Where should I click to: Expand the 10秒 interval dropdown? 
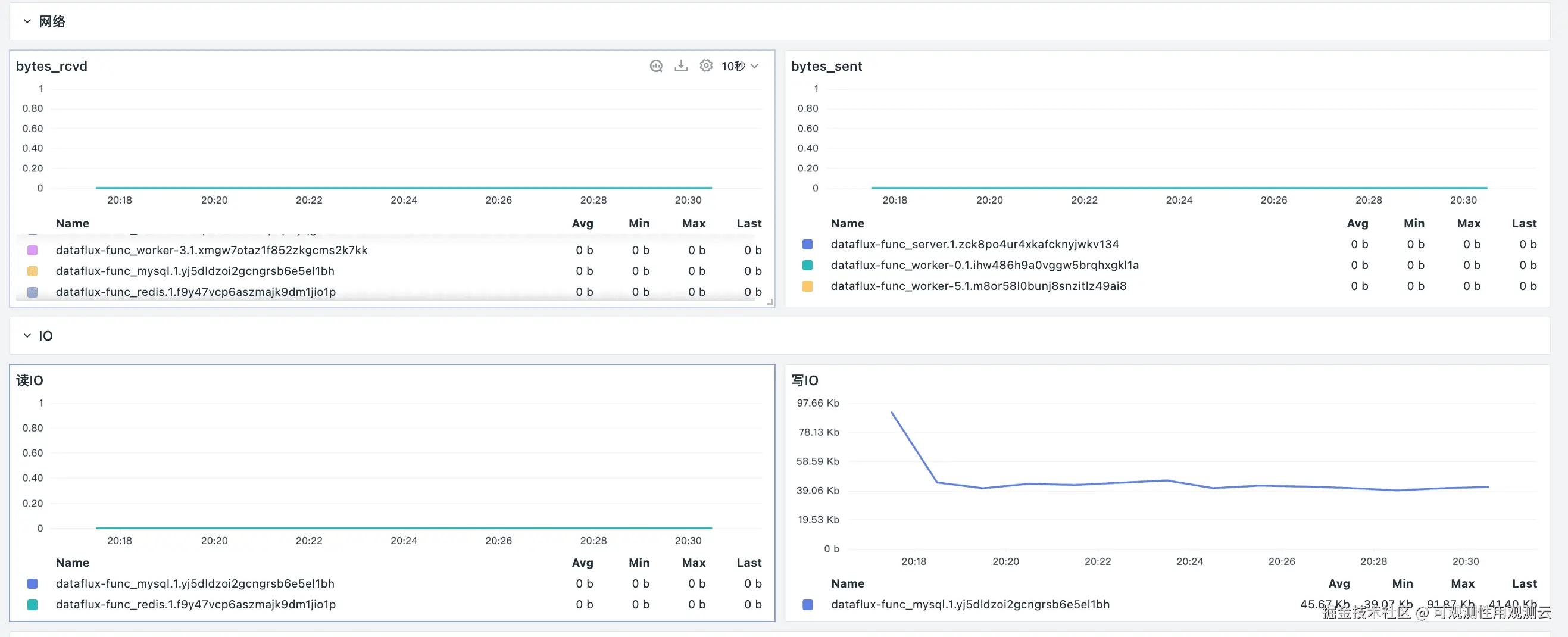coord(739,65)
